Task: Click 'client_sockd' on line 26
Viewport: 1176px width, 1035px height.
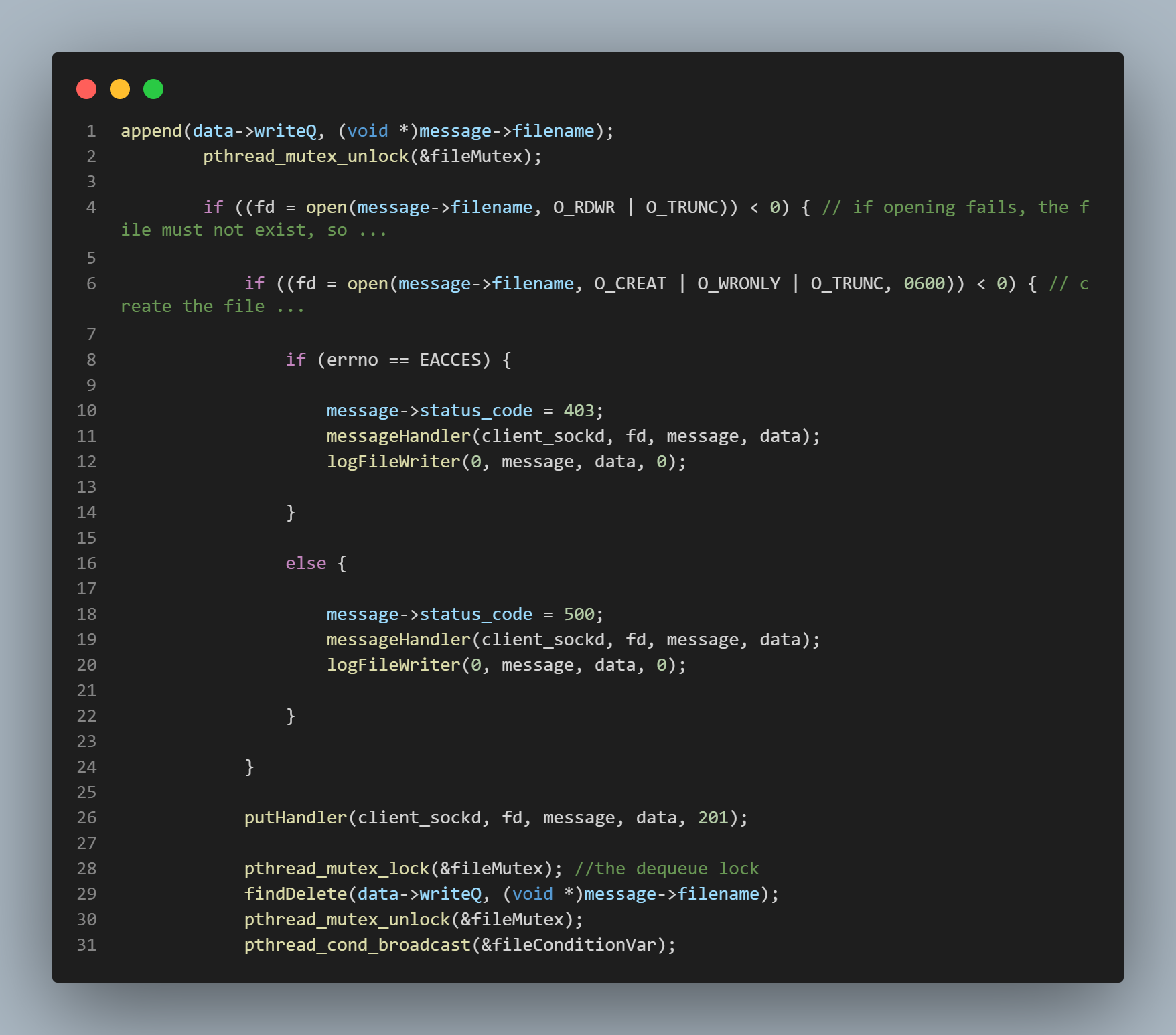Action: coord(419,817)
